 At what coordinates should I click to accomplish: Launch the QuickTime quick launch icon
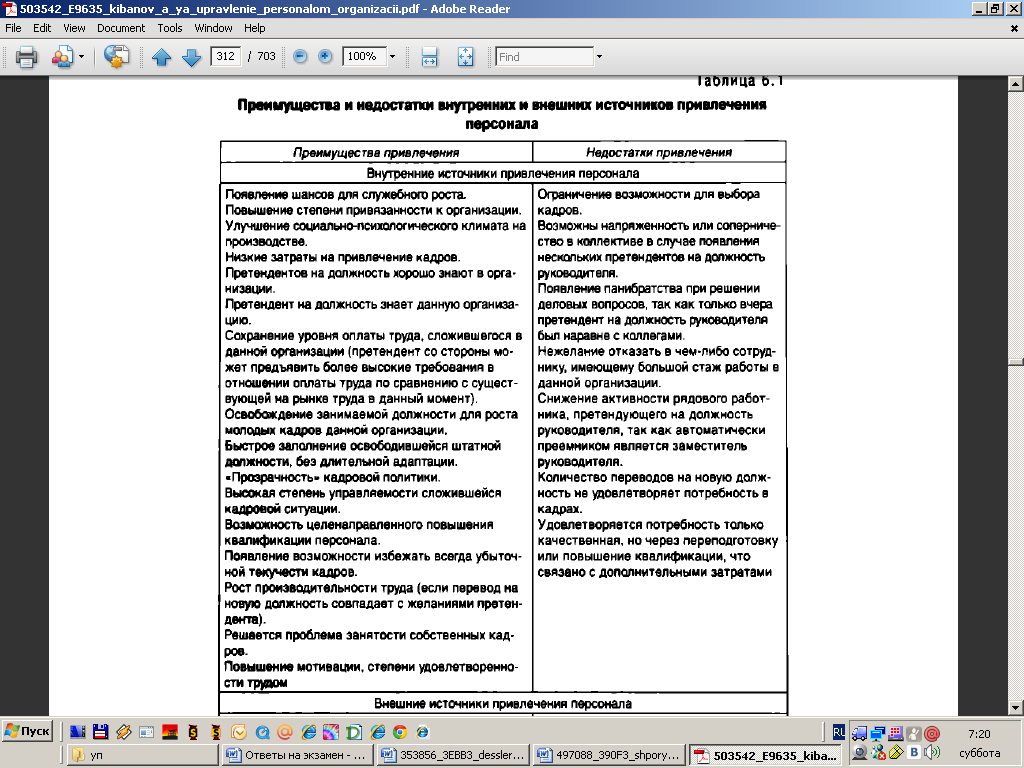click(x=262, y=732)
